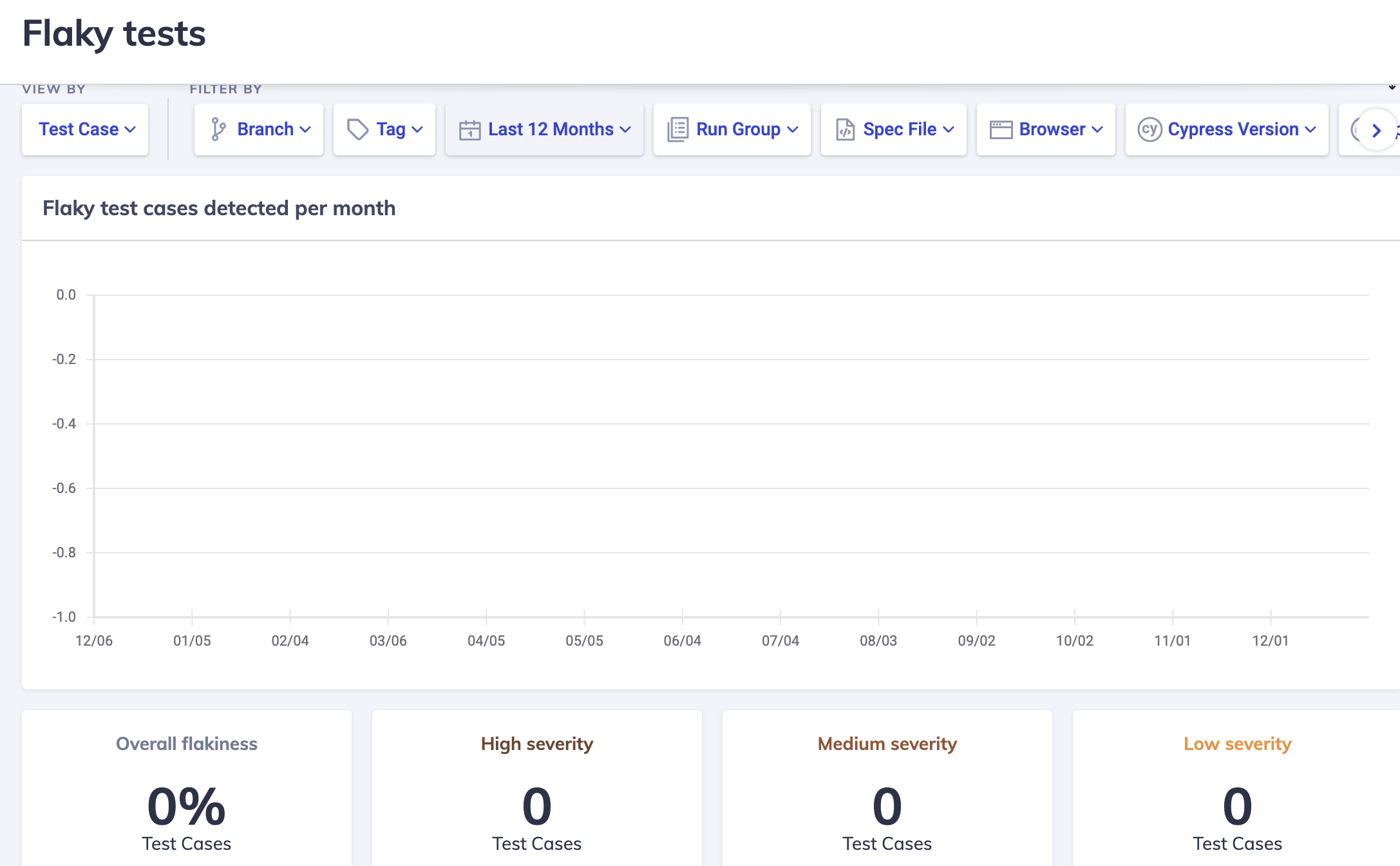Expand the Tag filter dropdown
Image resolution: width=1400 pixels, height=866 pixels.
[384, 129]
